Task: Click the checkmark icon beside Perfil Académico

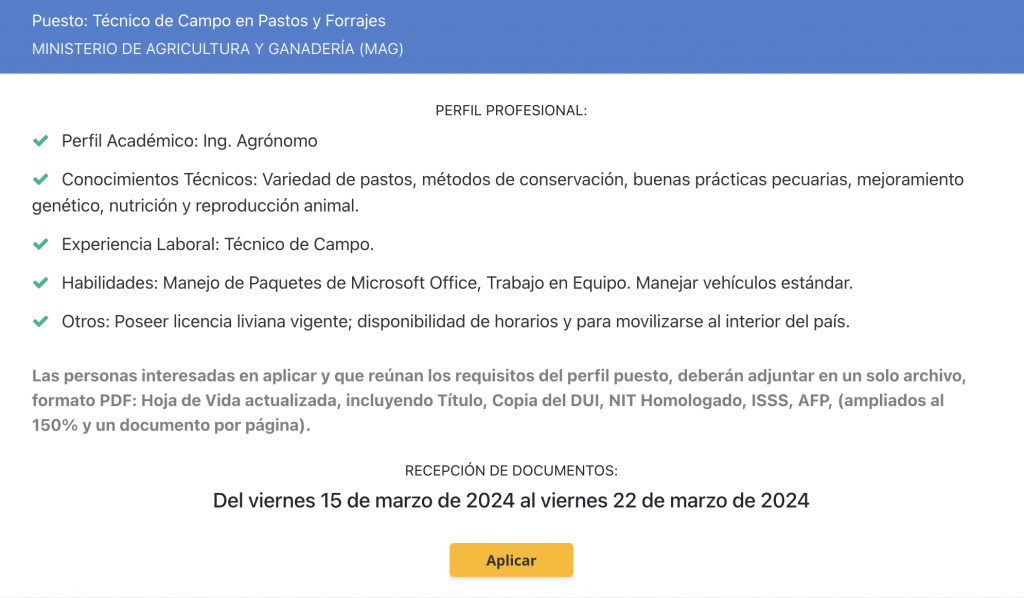Action: (40, 140)
